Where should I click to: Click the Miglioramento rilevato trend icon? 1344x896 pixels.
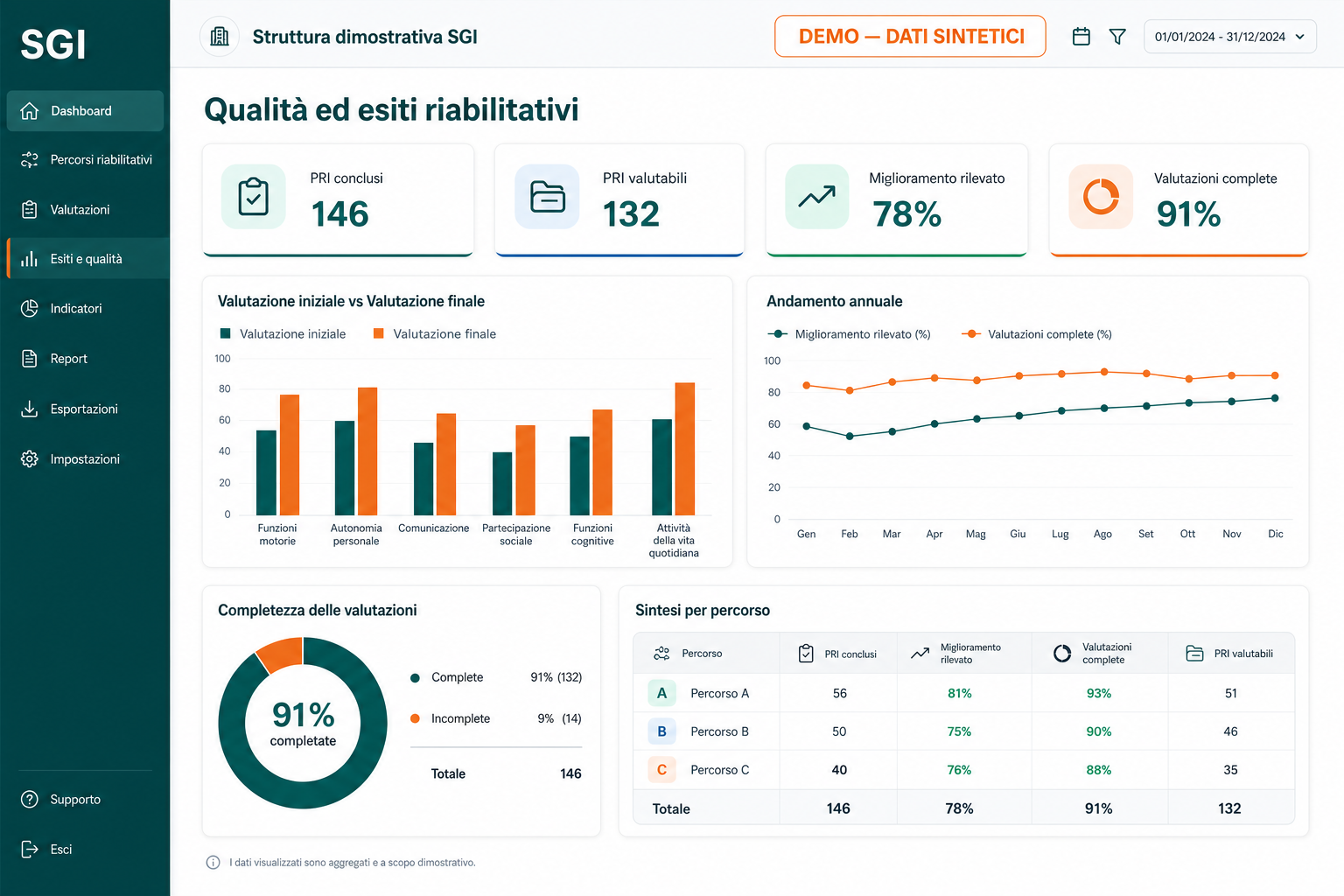(817, 197)
